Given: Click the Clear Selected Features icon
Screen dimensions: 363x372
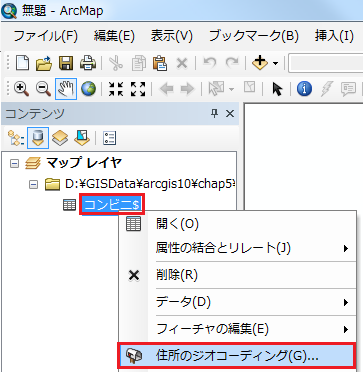Looking at the screenshot, I should click(x=249, y=88).
